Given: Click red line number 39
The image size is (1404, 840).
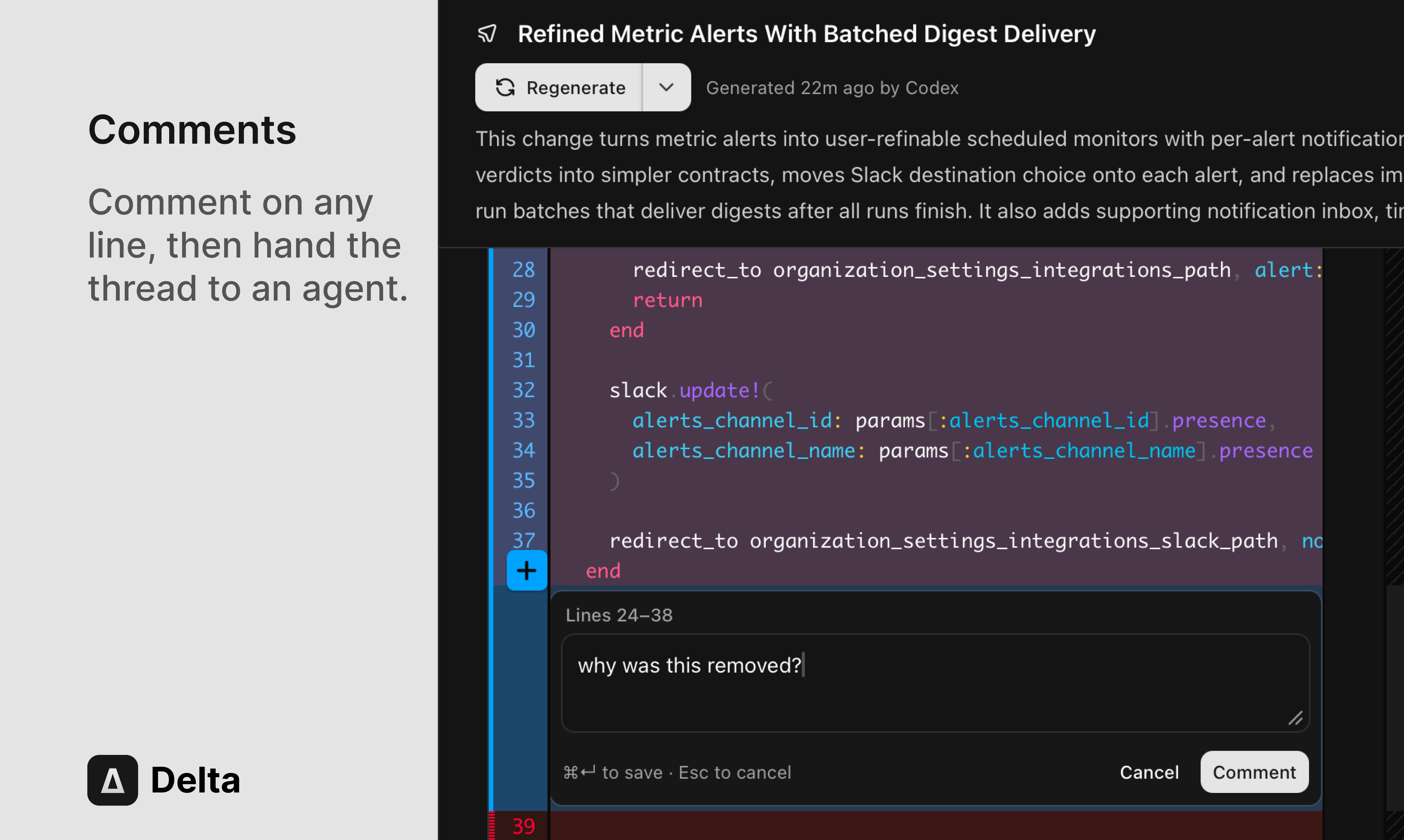Looking at the screenshot, I should [x=524, y=827].
